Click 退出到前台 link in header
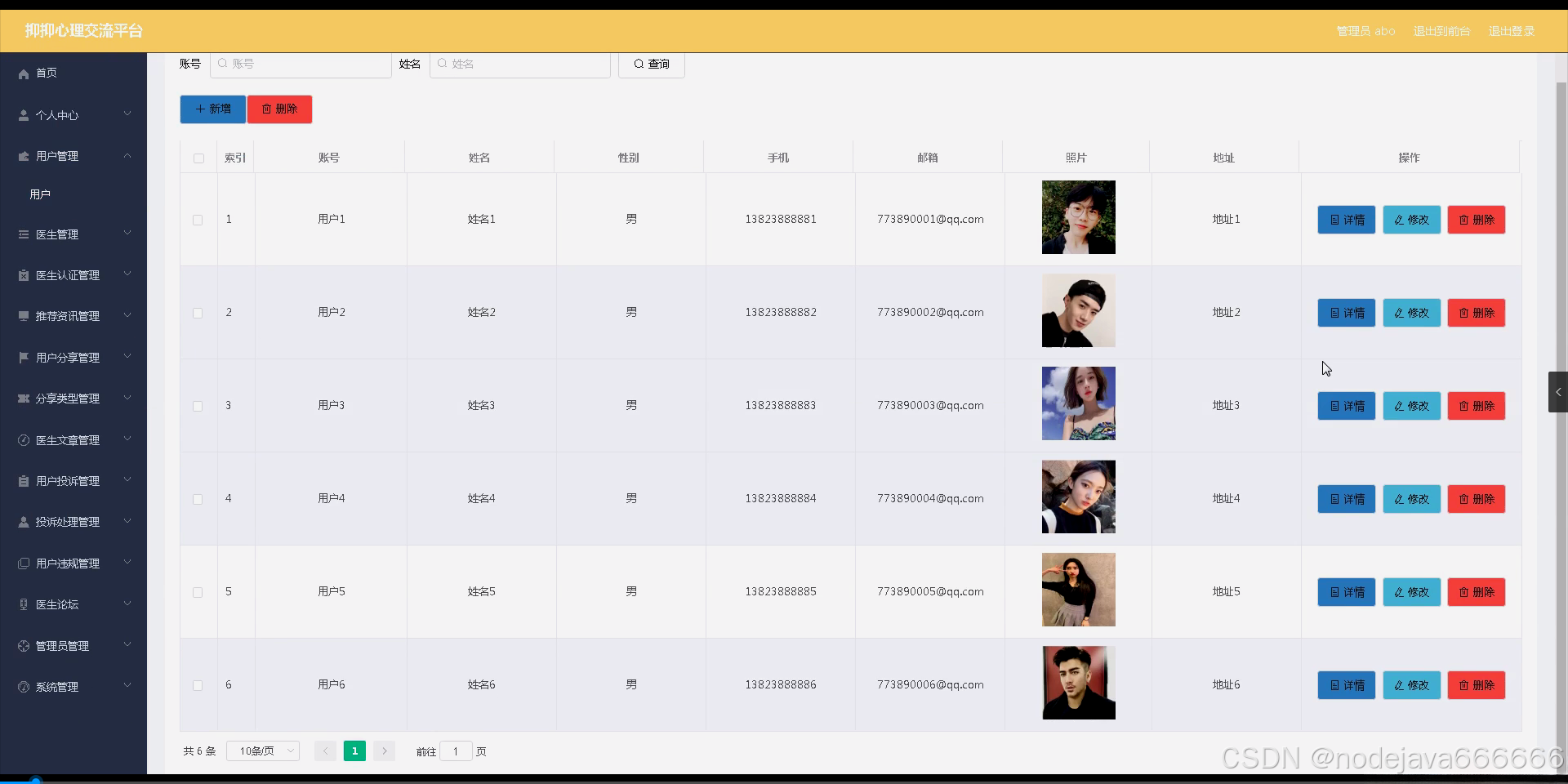Image resolution: width=1568 pixels, height=784 pixels. click(1441, 31)
